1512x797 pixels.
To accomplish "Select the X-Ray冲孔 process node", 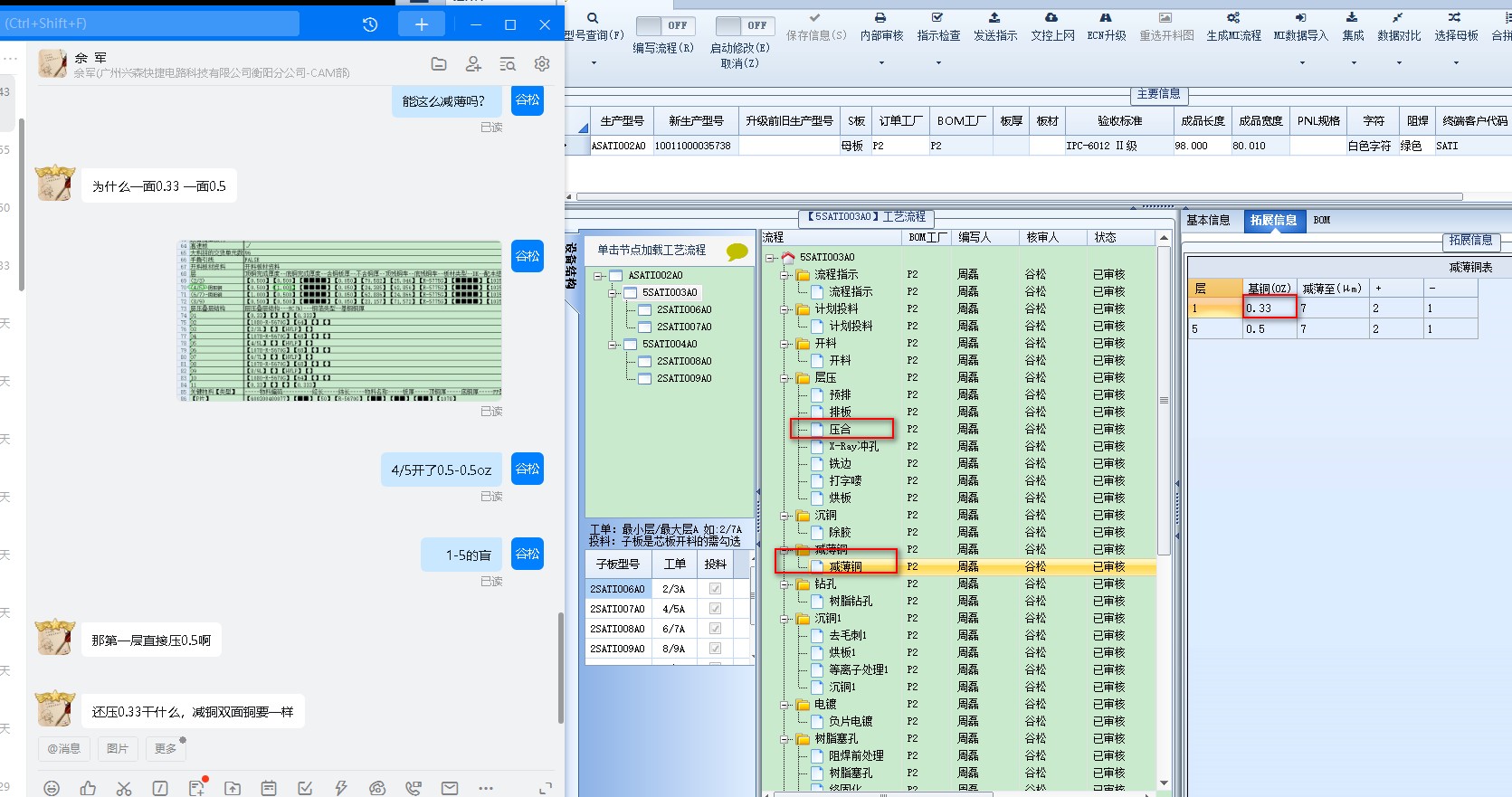I will pos(853,447).
